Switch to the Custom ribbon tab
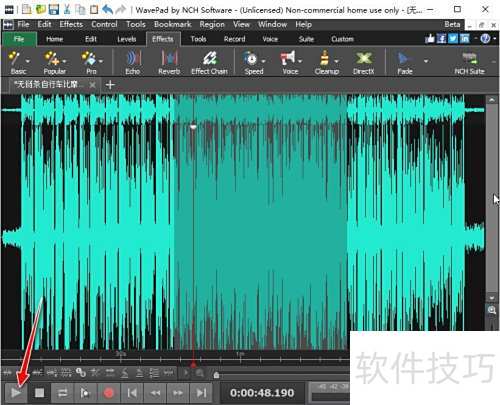 pyautogui.click(x=342, y=39)
